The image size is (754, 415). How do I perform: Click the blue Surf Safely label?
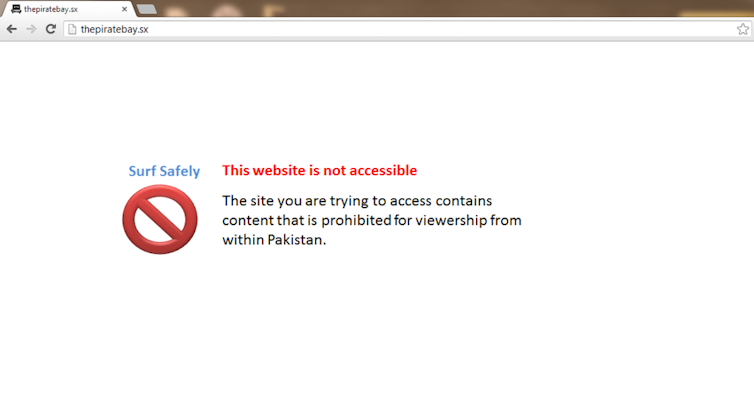164,171
